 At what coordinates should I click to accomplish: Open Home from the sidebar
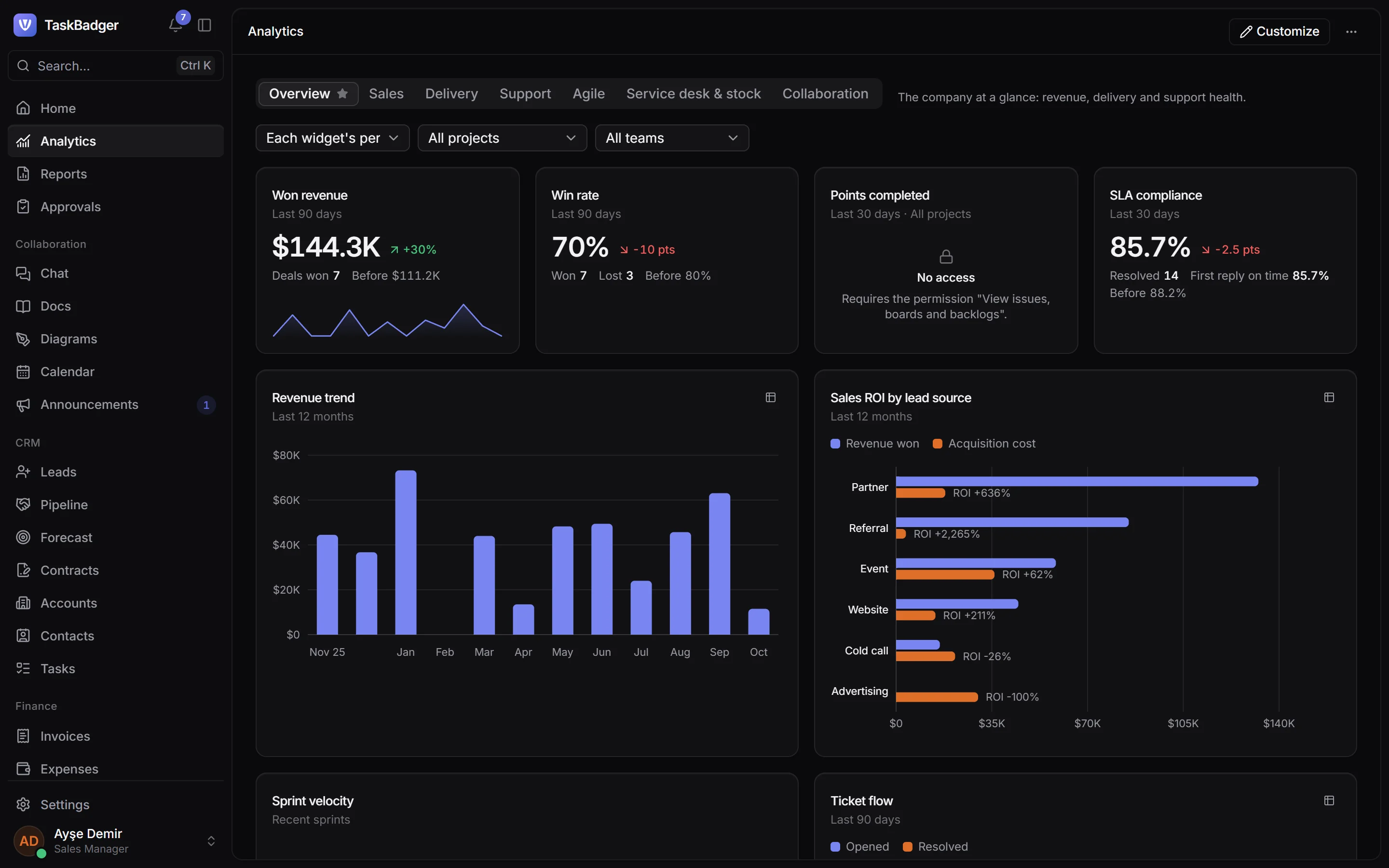pyautogui.click(x=116, y=108)
